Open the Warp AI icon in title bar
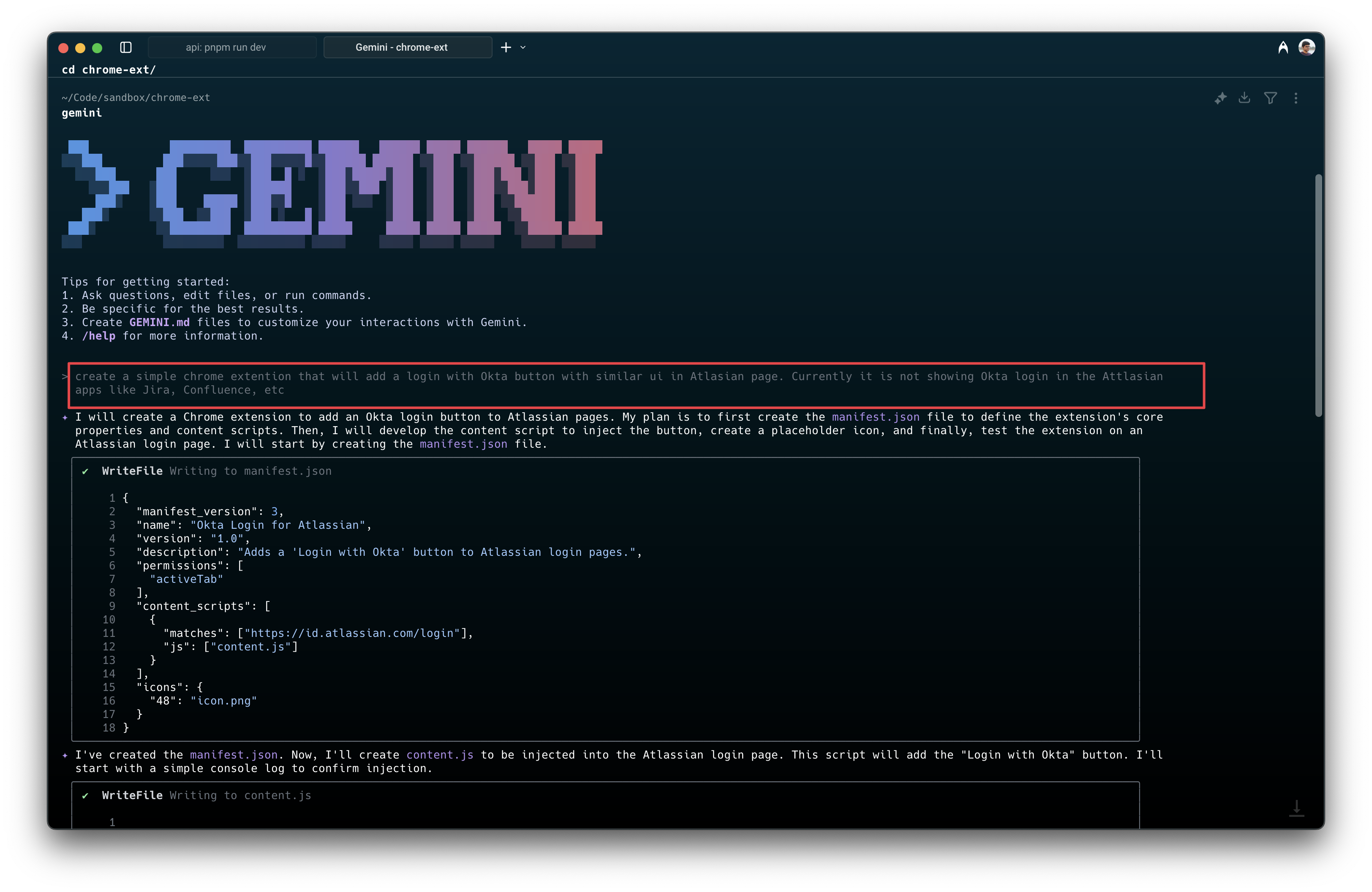Viewport: 1372px width, 892px height. tap(1282, 47)
